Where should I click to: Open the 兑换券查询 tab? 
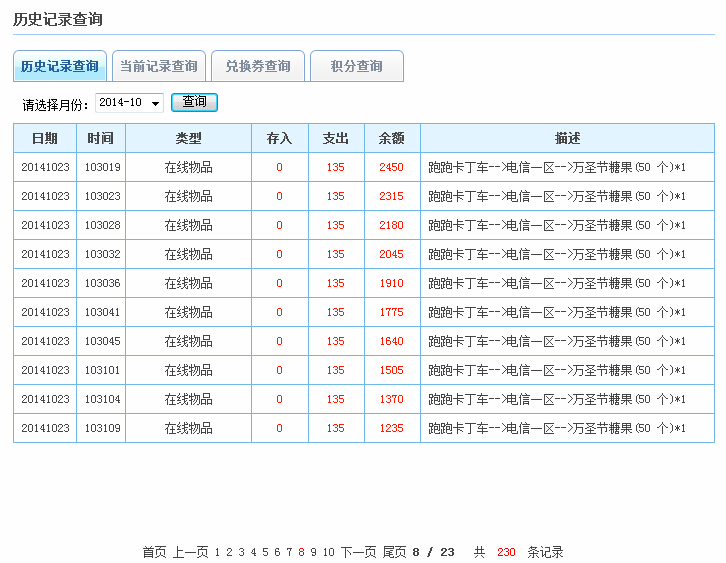click(258, 66)
